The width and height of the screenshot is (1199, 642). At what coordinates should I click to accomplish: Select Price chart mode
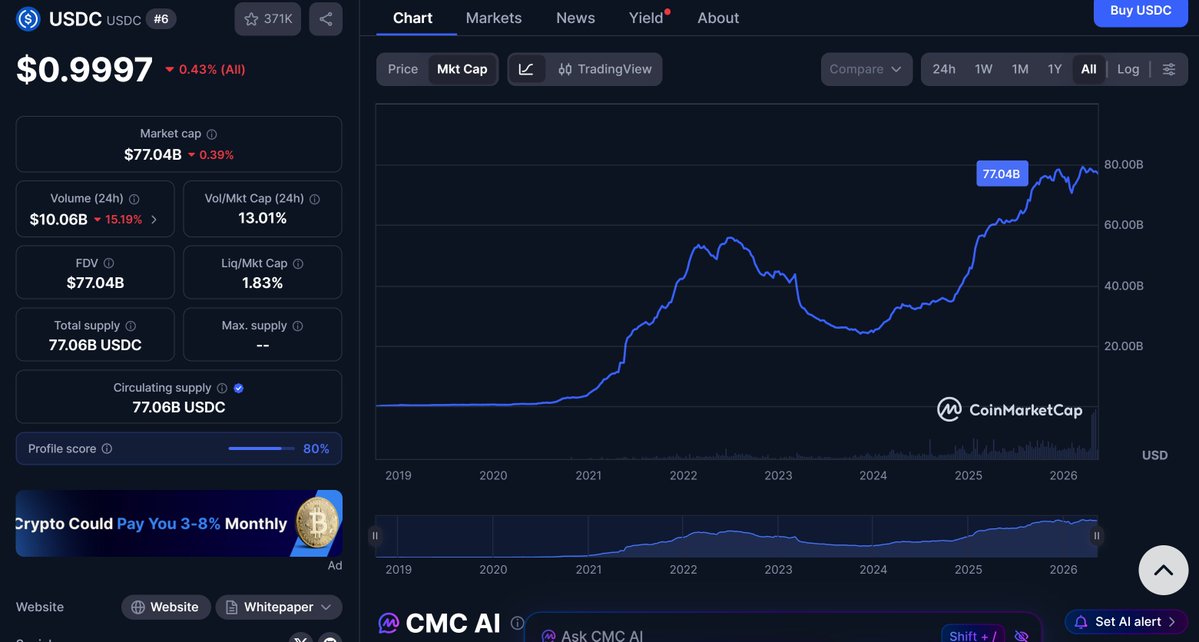pos(403,69)
